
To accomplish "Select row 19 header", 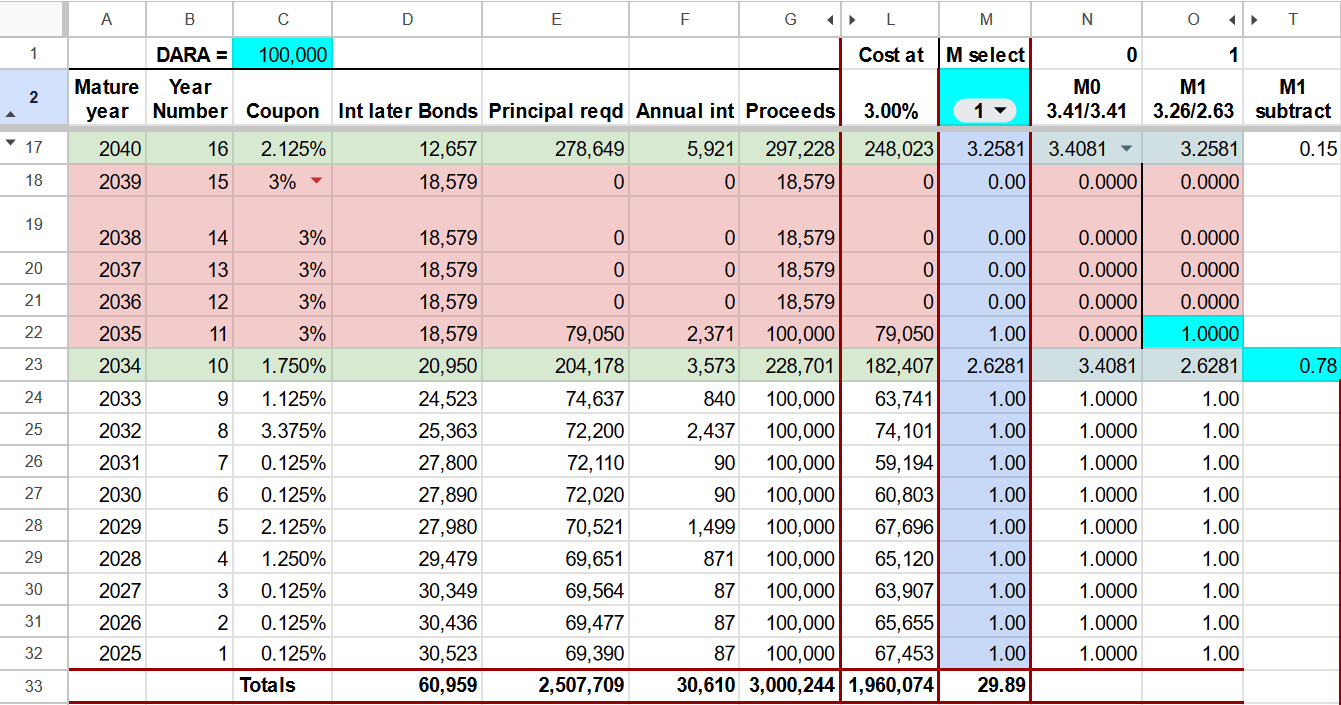I will tap(34, 224).
